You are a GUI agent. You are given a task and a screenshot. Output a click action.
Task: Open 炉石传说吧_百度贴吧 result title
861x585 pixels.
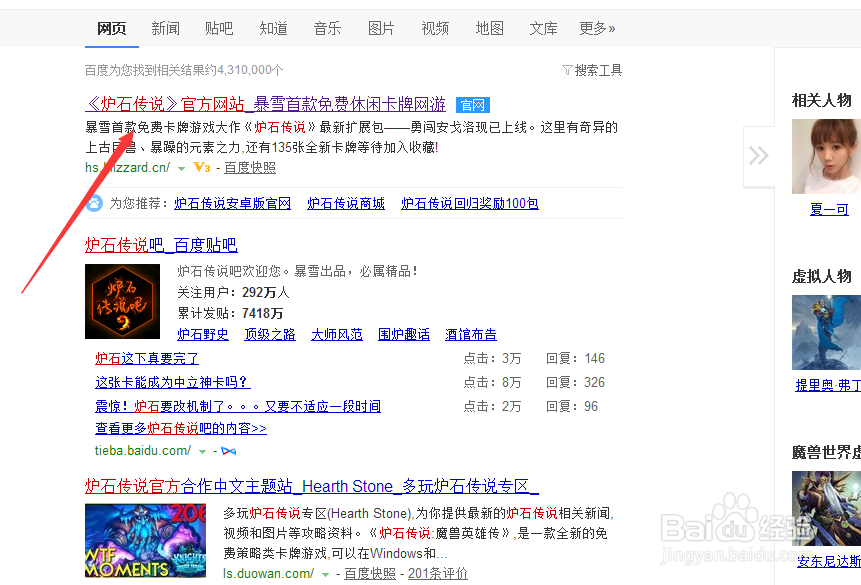[x=161, y=245]
